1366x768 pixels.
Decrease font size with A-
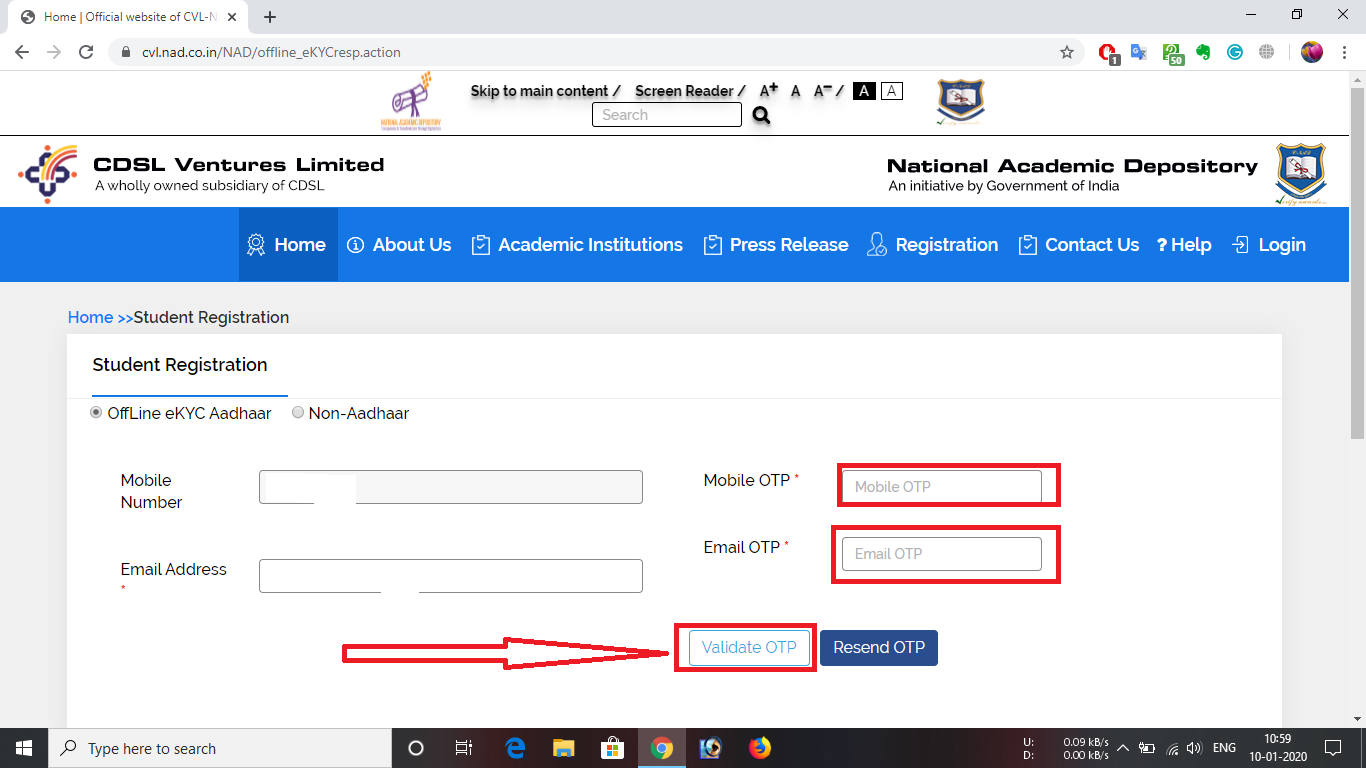tap(823, 91)
